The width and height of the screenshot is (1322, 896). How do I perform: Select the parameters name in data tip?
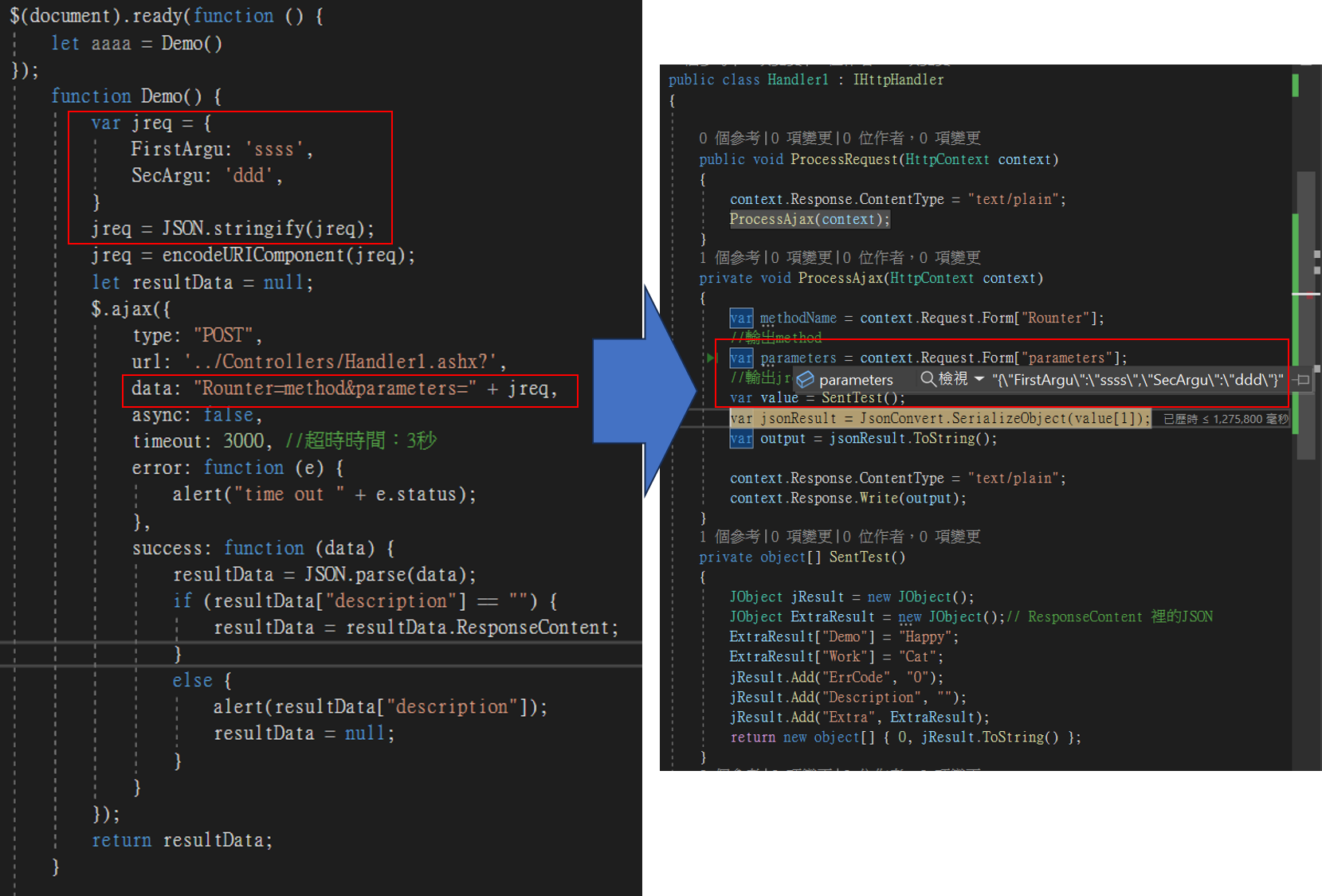coord(855,380)
